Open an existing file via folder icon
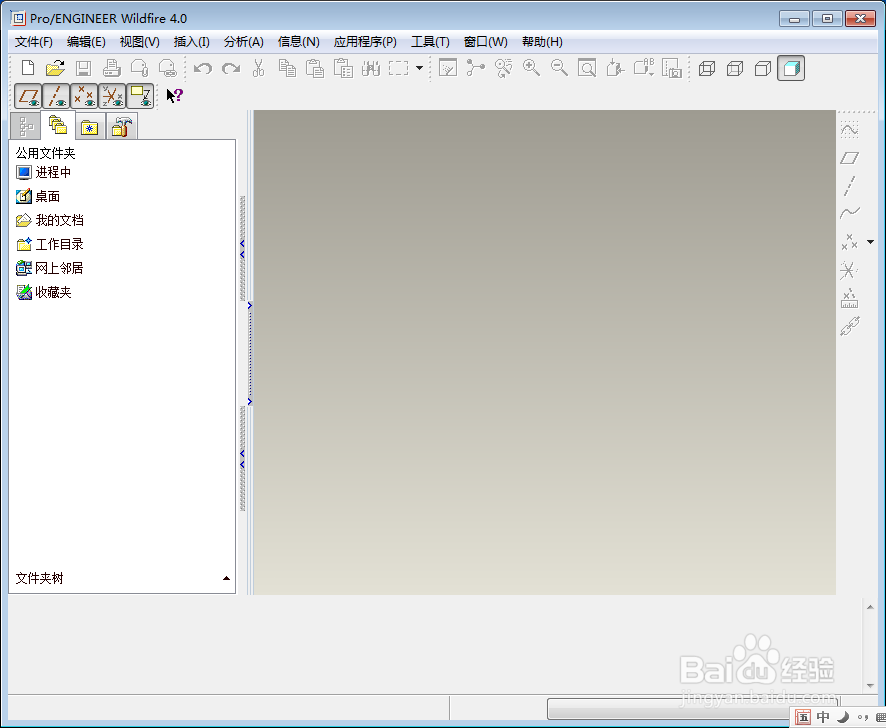This screenshot has height=728, width=886. pos(55,68)
